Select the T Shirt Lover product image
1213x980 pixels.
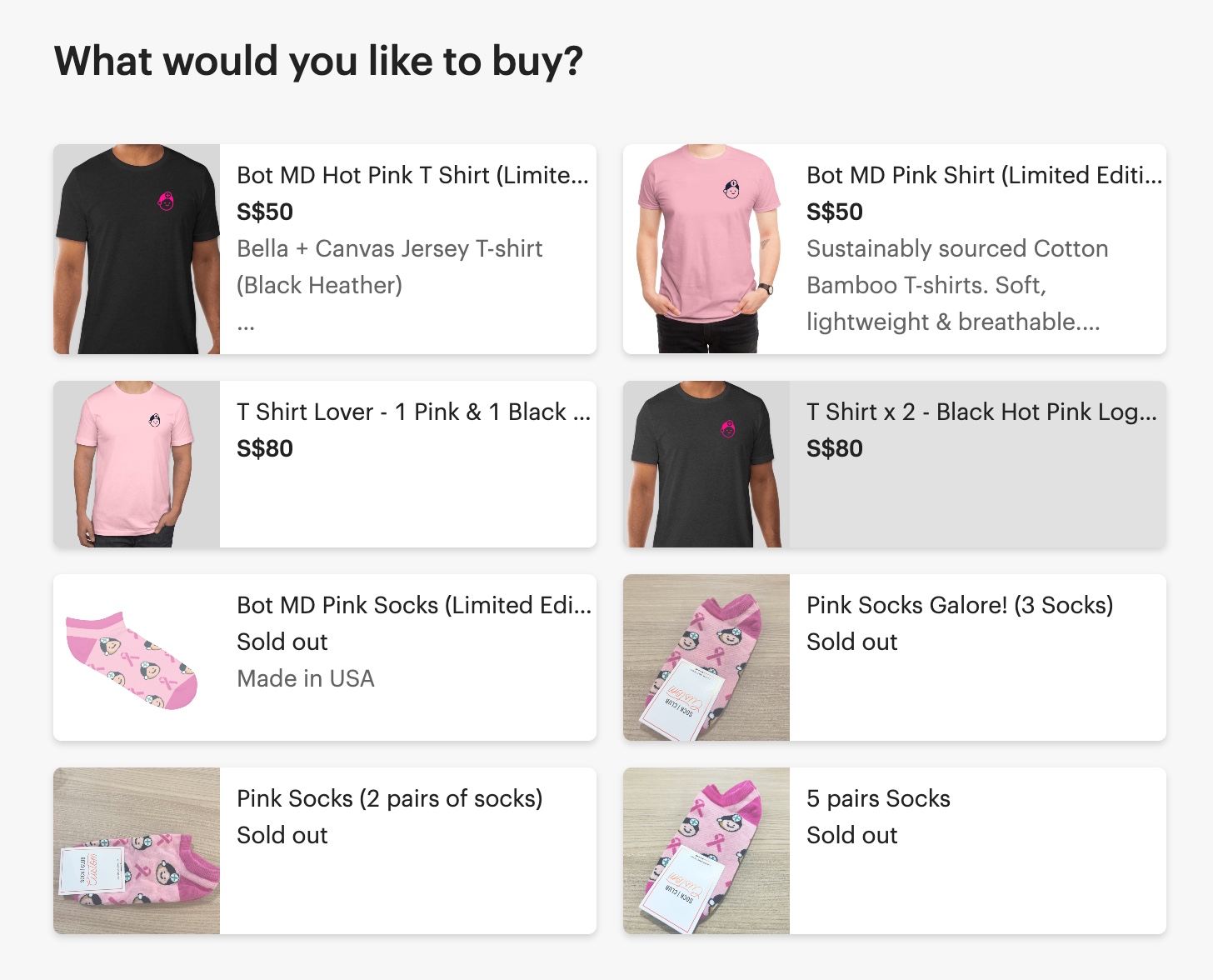coord(137,464)
